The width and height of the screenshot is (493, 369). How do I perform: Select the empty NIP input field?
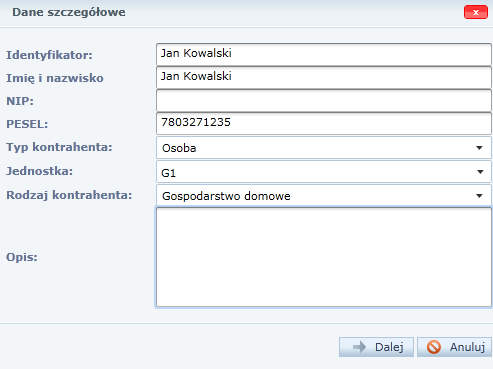(x=324, y=100)
